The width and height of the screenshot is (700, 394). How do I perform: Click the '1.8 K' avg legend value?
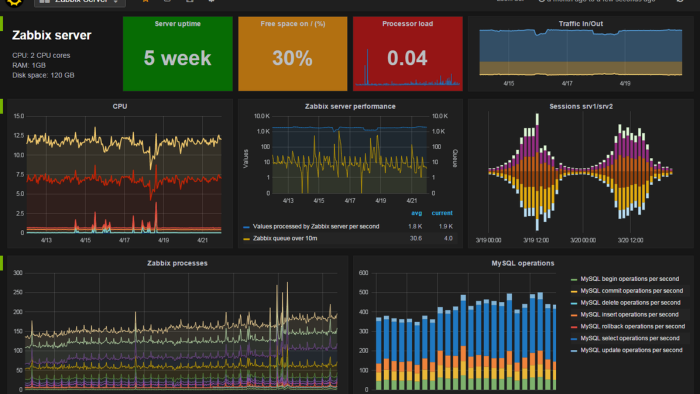tap(415, 226)
